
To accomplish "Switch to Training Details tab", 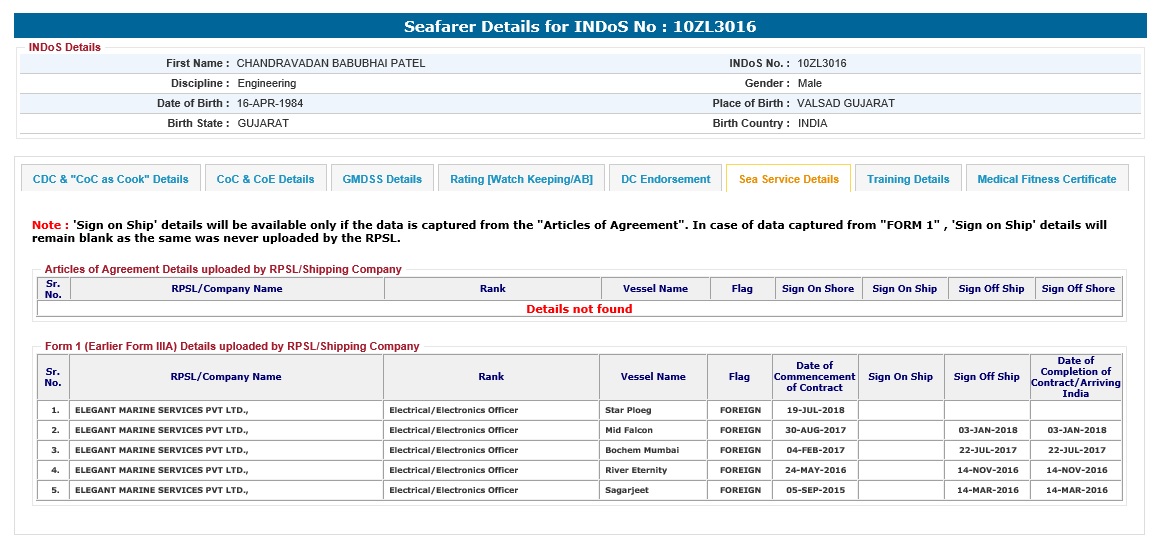I will (x=908, y=179).
